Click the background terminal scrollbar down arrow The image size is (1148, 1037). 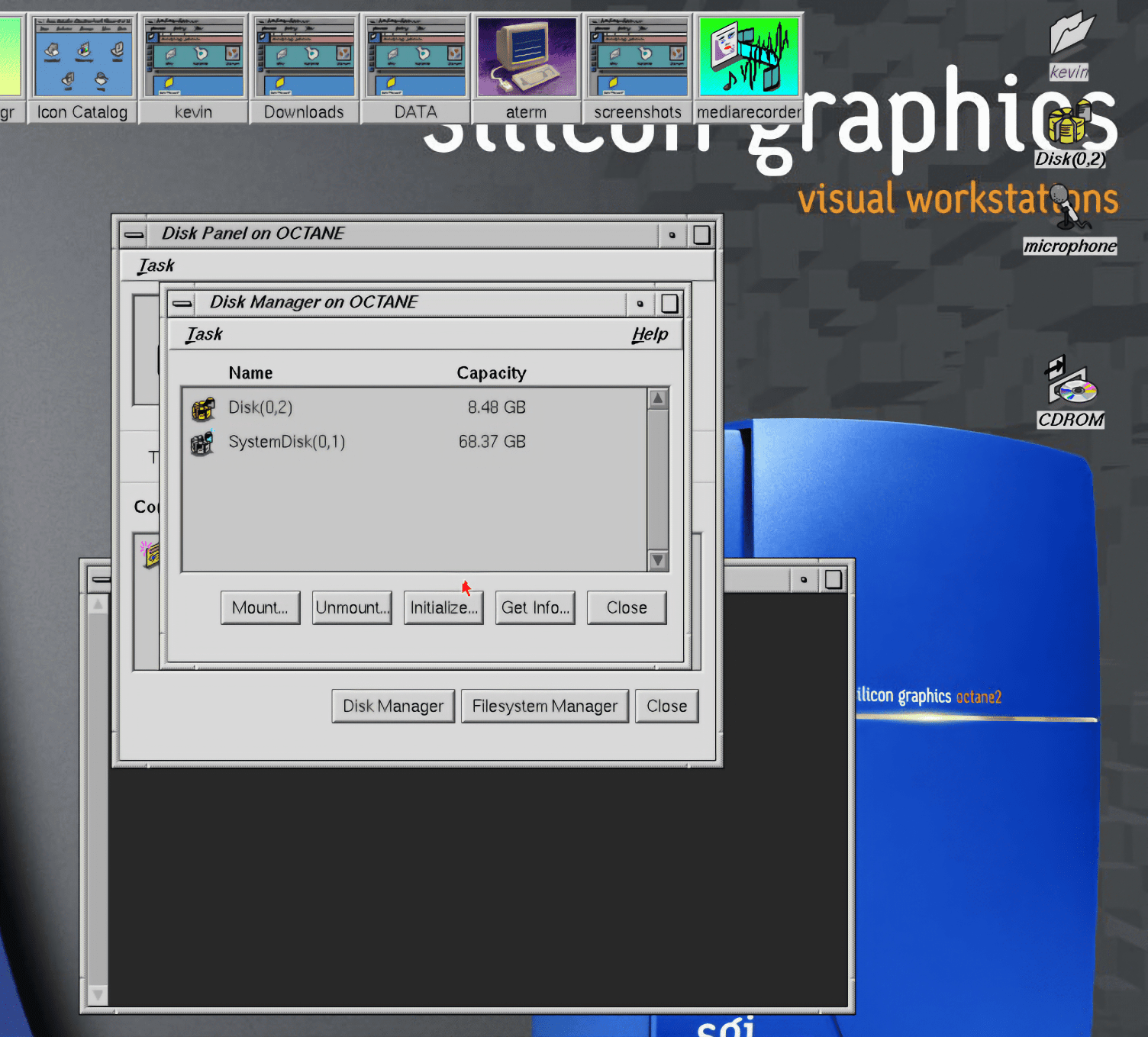pyautogui.click(x=98, y=995)
